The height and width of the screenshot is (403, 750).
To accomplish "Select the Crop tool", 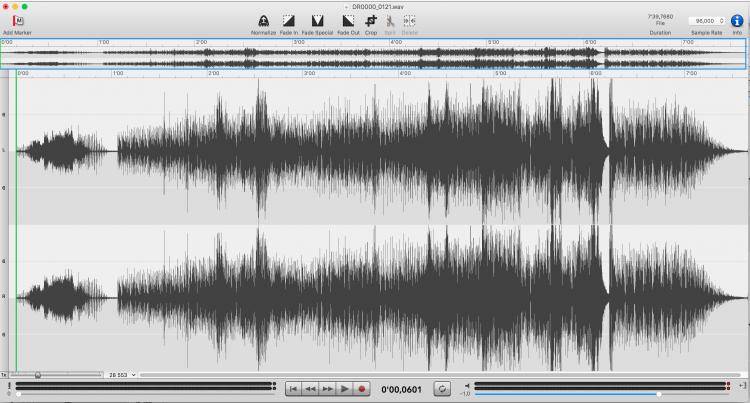I will [371, 20].
